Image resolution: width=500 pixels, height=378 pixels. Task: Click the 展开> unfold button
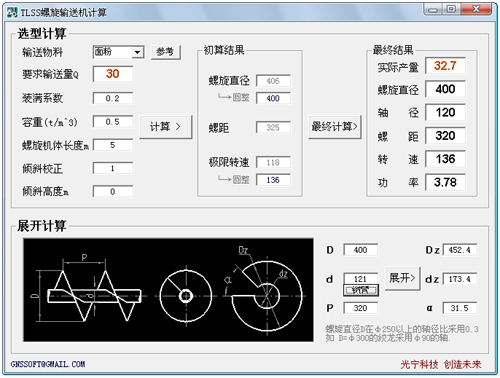click(x=402, y=278)
